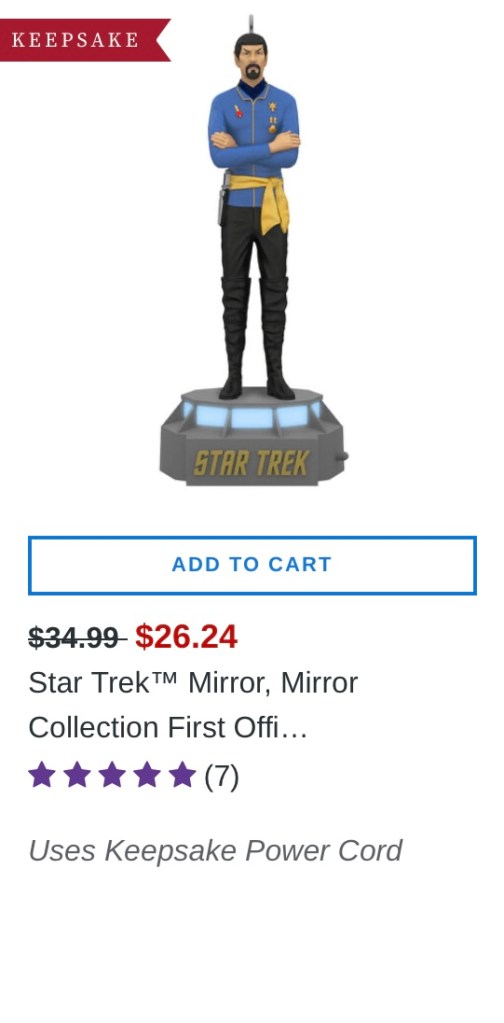Viewport: 504px width, 1023px height.
Task: Click the truncated text 'Collection First Offi…'
Action: click(168, 727)
